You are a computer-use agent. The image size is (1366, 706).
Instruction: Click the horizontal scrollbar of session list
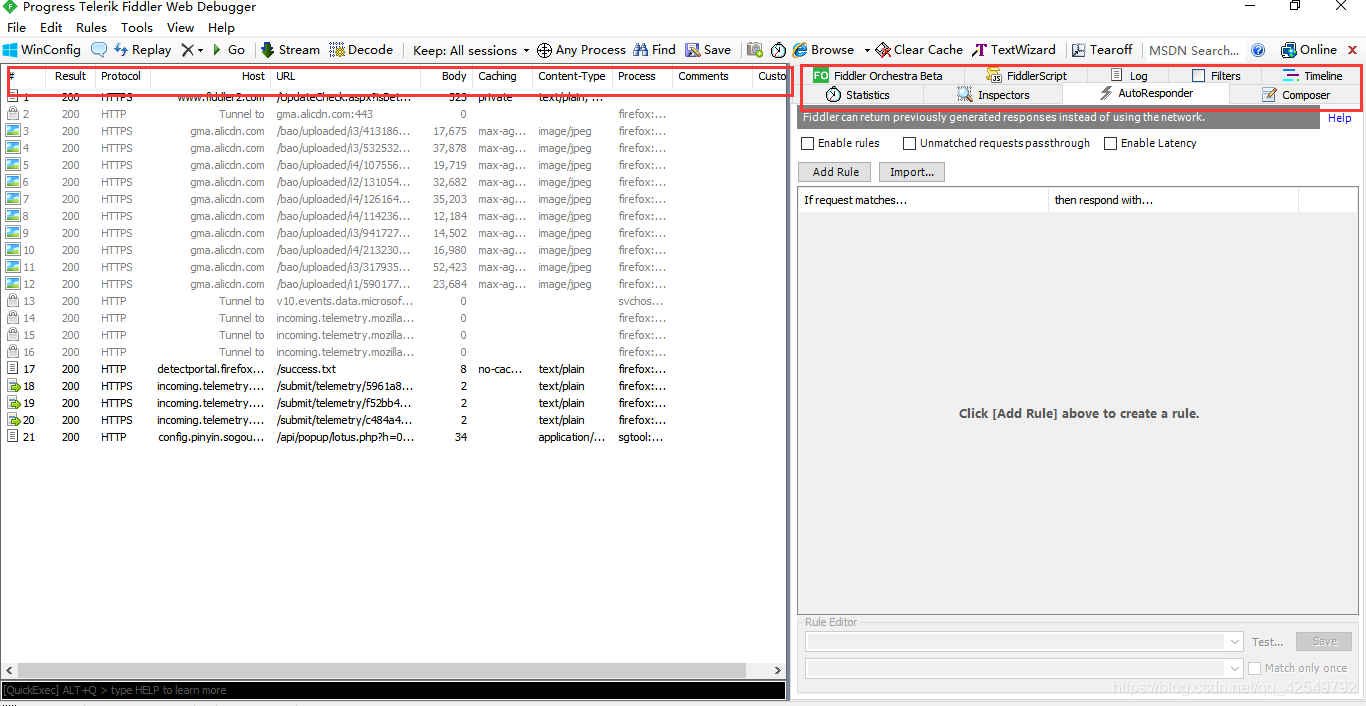[x=382, y=670]
